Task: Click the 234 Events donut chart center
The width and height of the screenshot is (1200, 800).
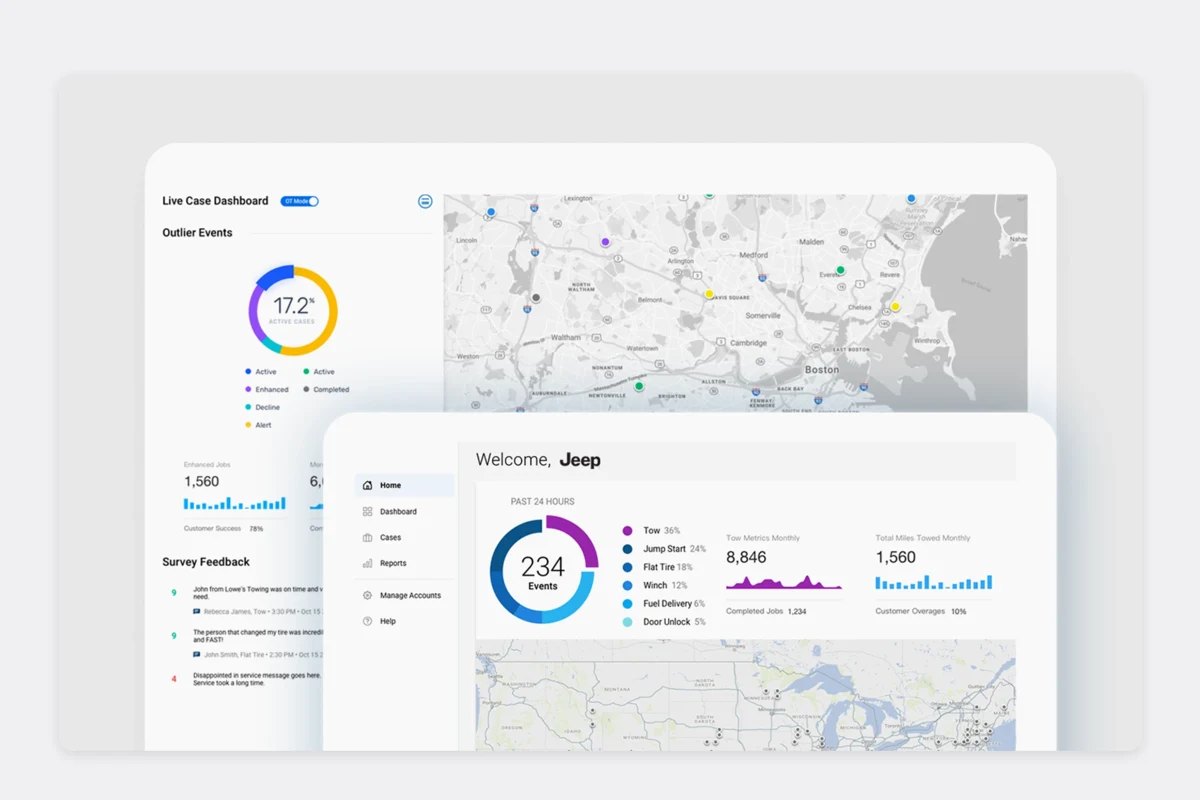Action: 543,570
